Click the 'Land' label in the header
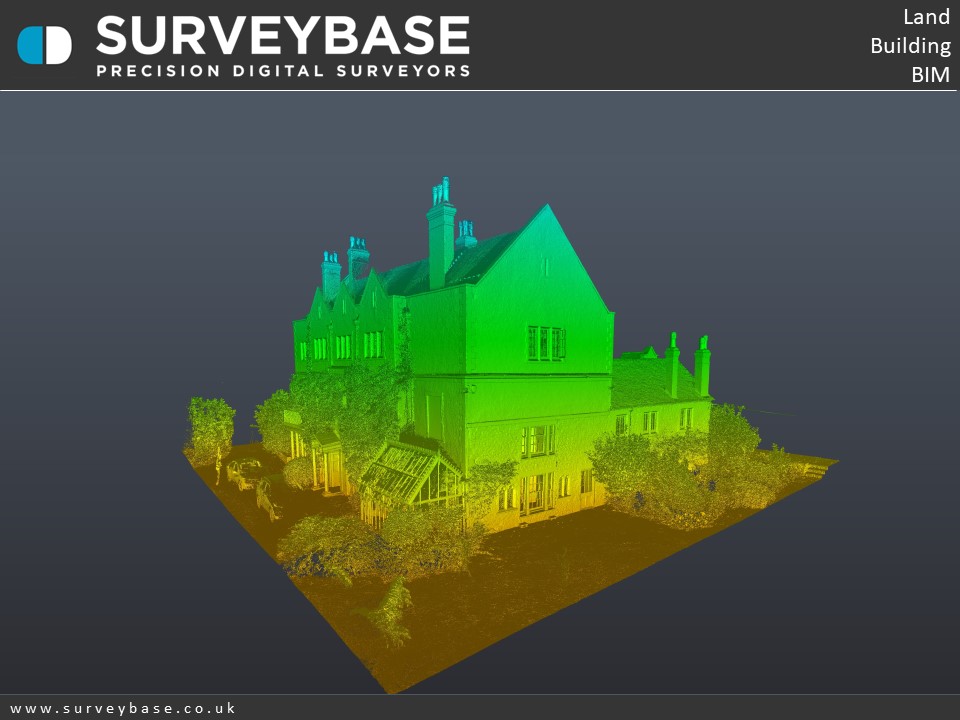The height and width of the screenshot is (720, 960). pyautogui.click(x=926, y=17)
